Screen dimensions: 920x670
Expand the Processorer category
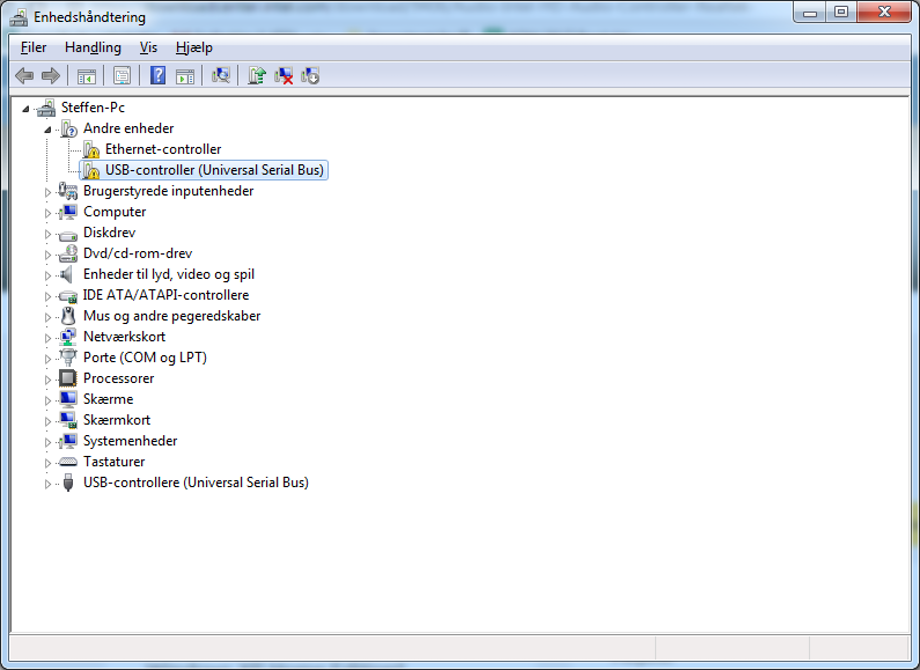coord(47,378)
